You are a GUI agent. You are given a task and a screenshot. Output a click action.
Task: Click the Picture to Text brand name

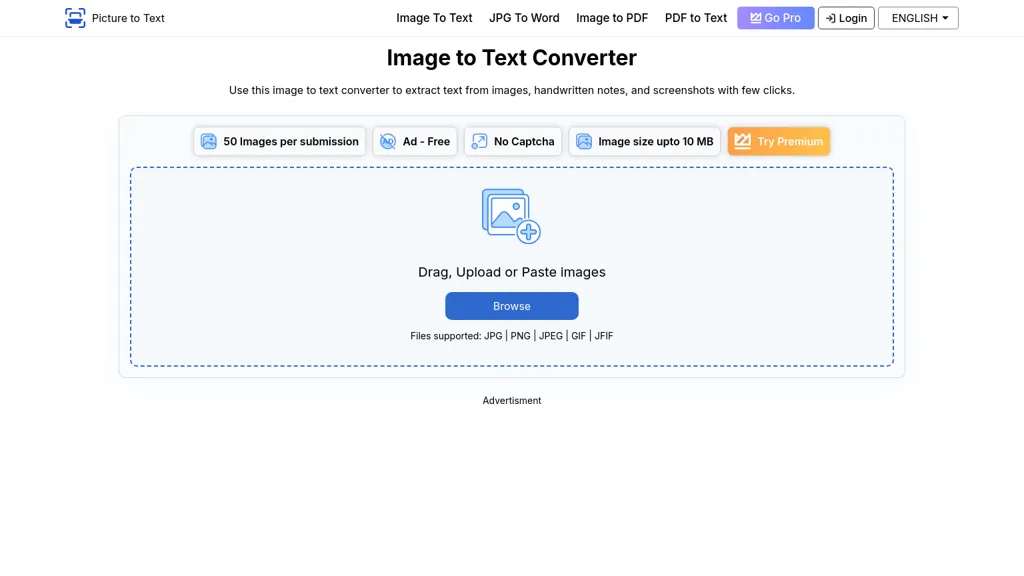(128, 18)
